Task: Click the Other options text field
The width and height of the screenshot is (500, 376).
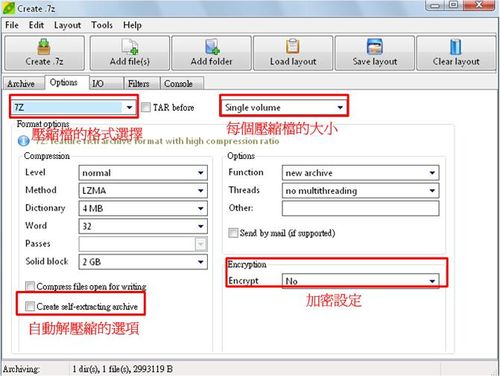Action: pyautogui.click(x=361, y=208)
